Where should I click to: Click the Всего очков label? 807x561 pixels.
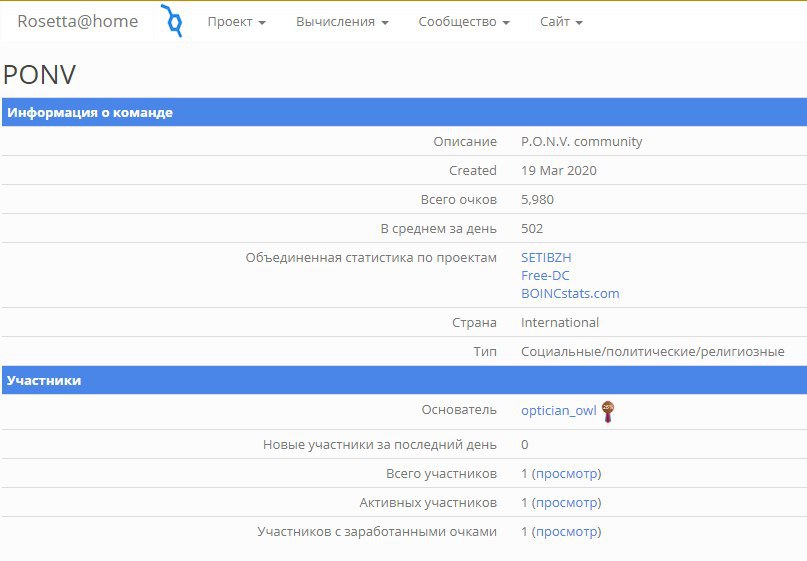459,200
